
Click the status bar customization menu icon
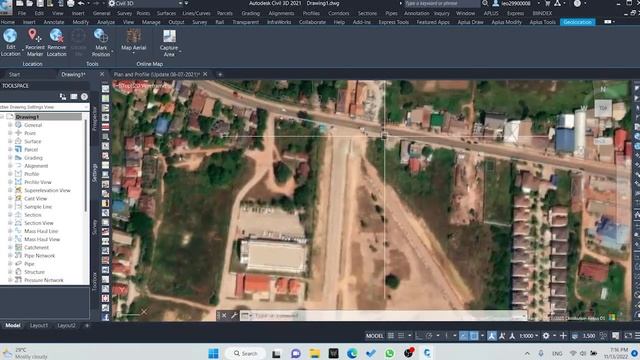(637, 336)
